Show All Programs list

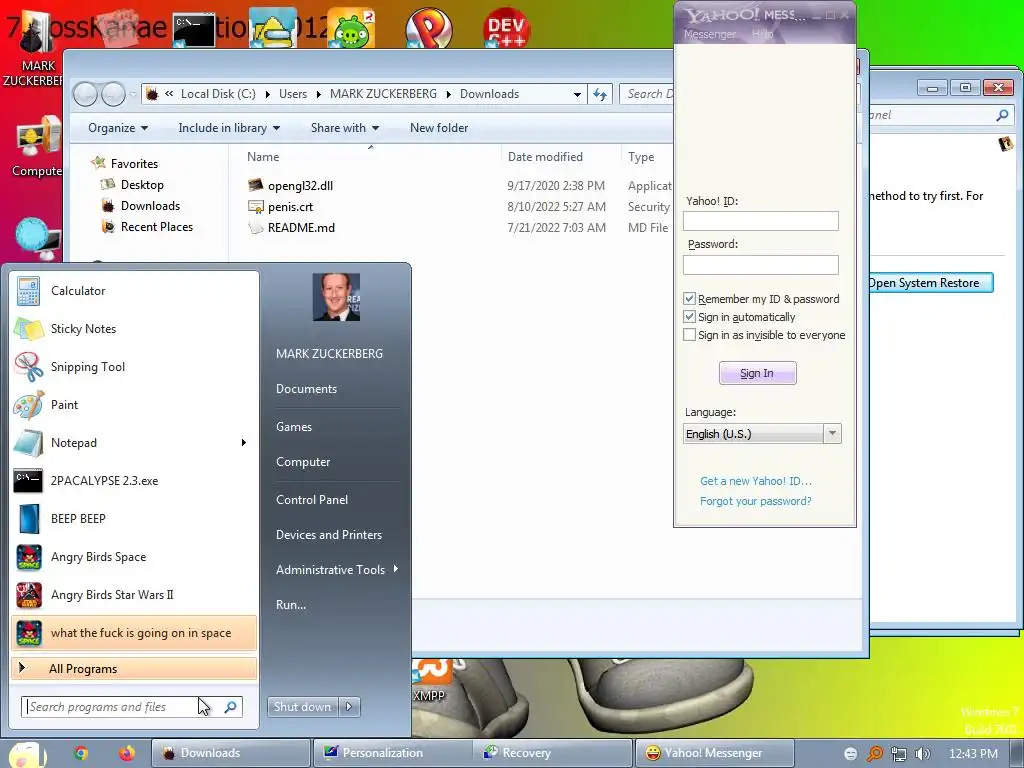tap(134, 669)
